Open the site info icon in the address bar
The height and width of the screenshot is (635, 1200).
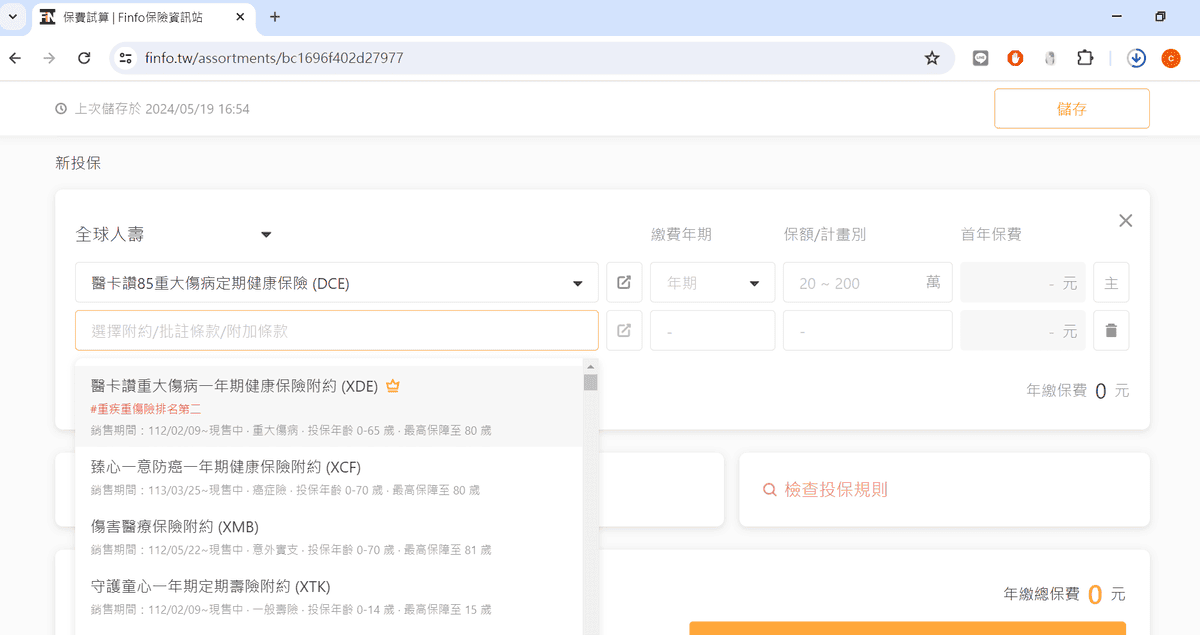pos(125,58)
